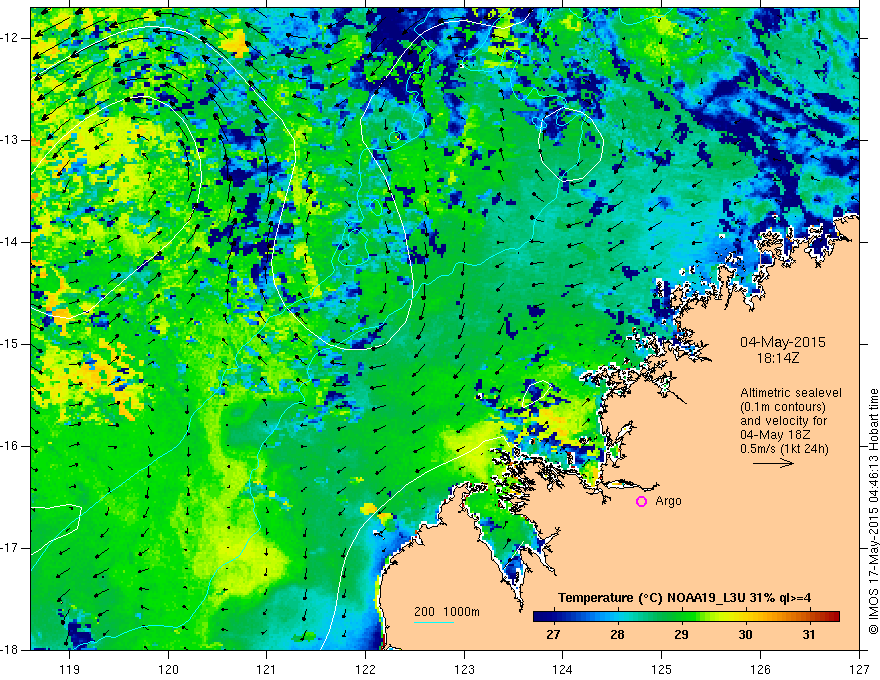Click the 126 longitude axis label

tap(760, 669)
